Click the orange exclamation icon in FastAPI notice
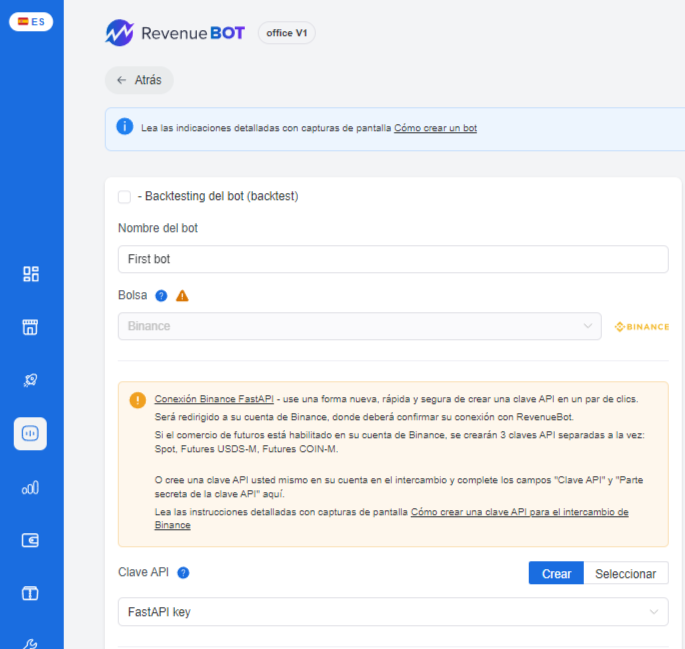 138,400
